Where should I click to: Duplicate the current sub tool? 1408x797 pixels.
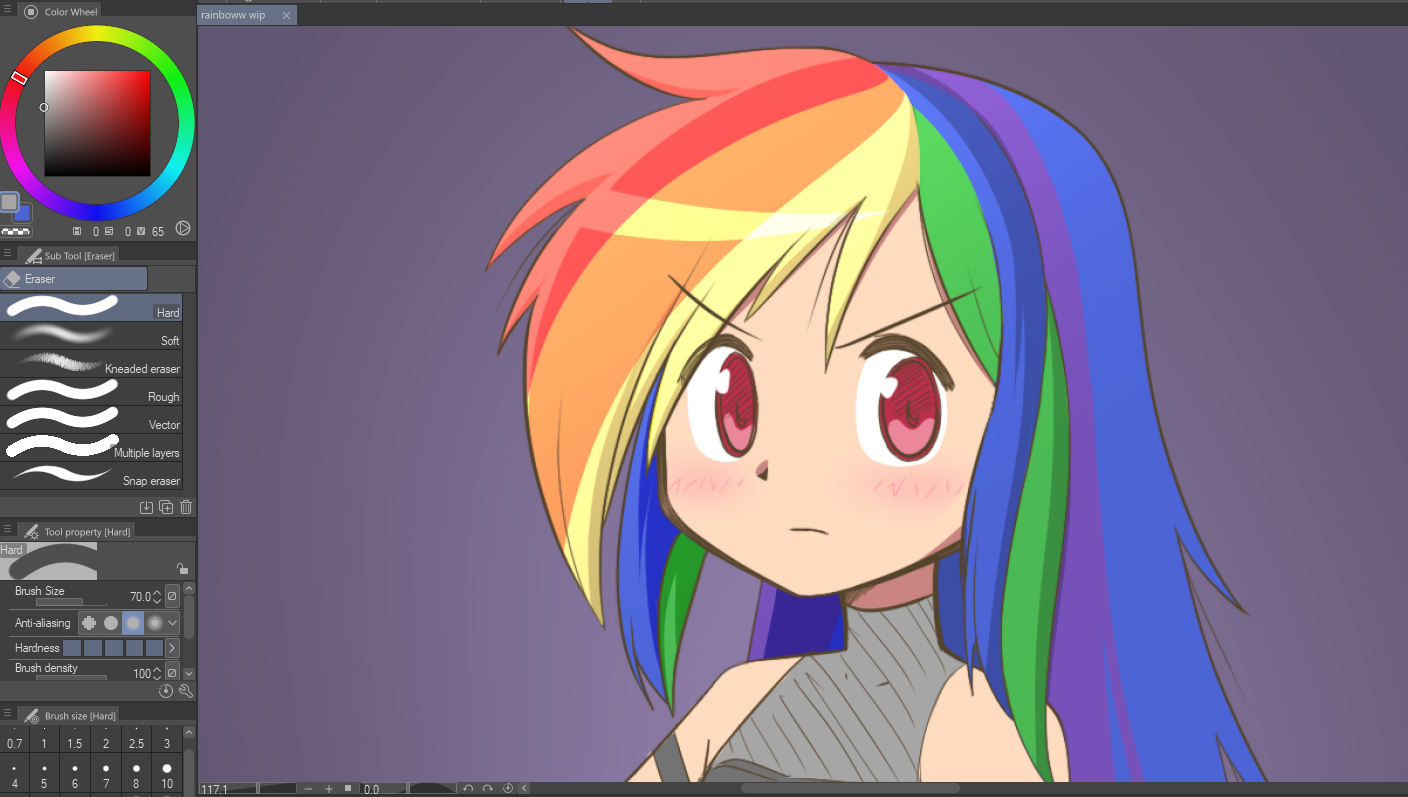[x=166, y=507]
